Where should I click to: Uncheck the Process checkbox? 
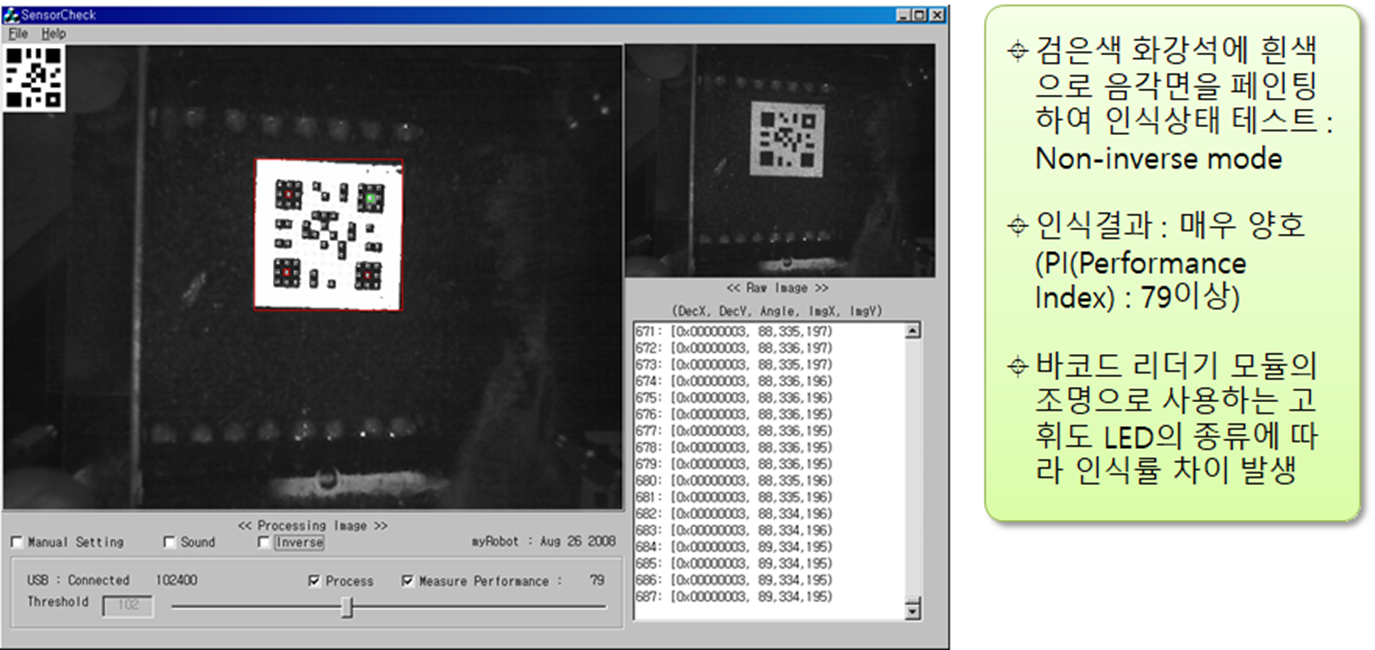[x=315, y=581]
